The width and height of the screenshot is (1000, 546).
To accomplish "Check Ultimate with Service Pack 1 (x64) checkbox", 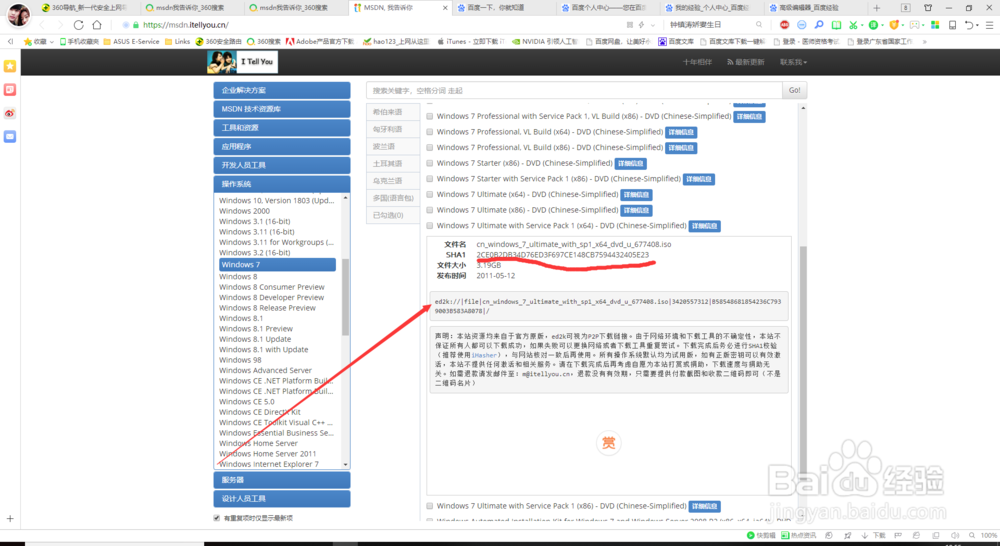I will (430, 226).
